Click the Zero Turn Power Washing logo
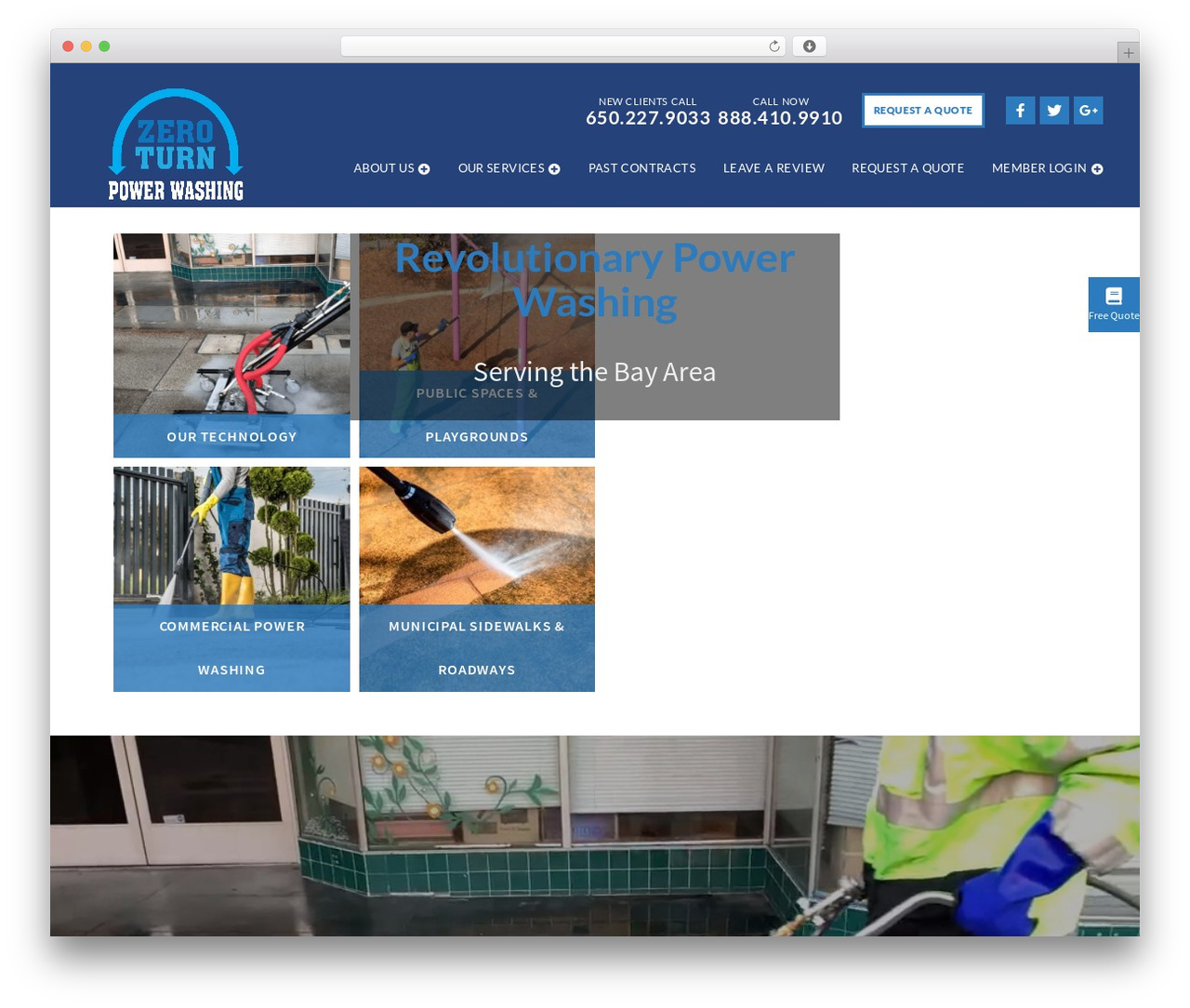This screenshot has width=1190, height=1008. pyautogui.click(x=176, y=144)
